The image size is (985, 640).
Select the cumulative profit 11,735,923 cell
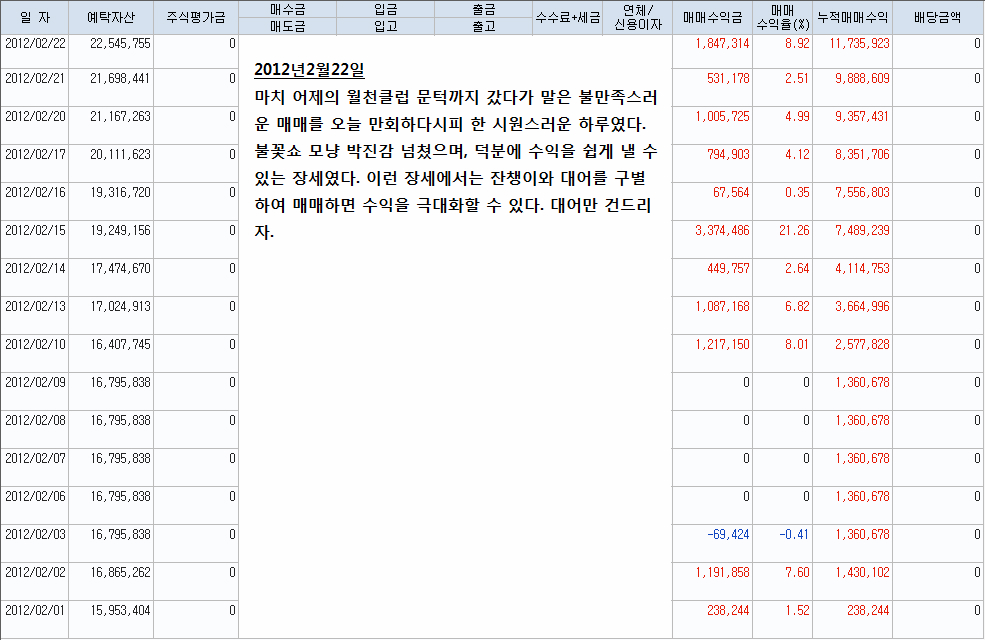tap(852, 44)
